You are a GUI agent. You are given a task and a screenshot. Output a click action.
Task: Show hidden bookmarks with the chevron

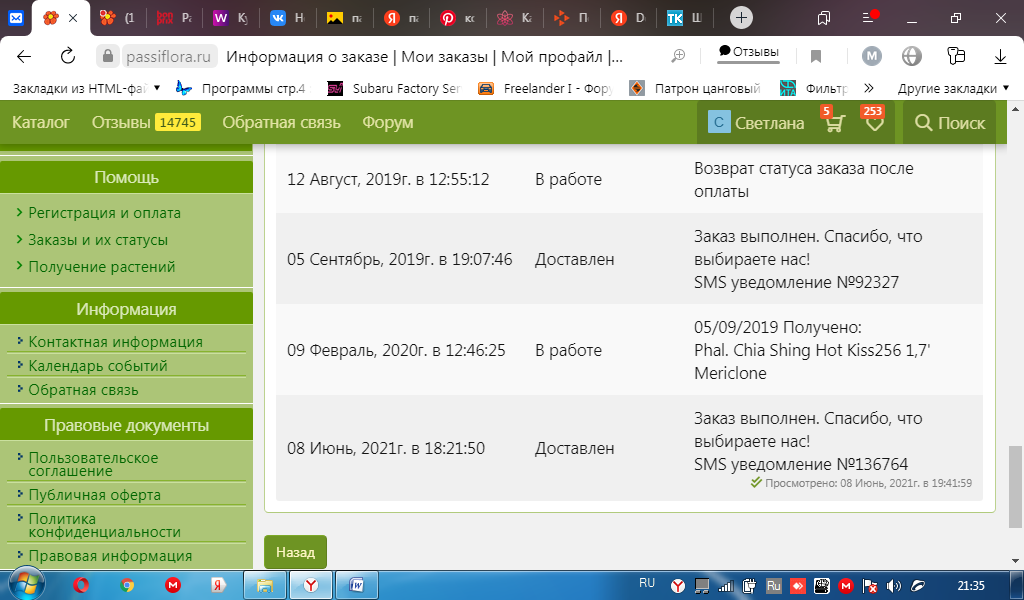tap(868, 88)
